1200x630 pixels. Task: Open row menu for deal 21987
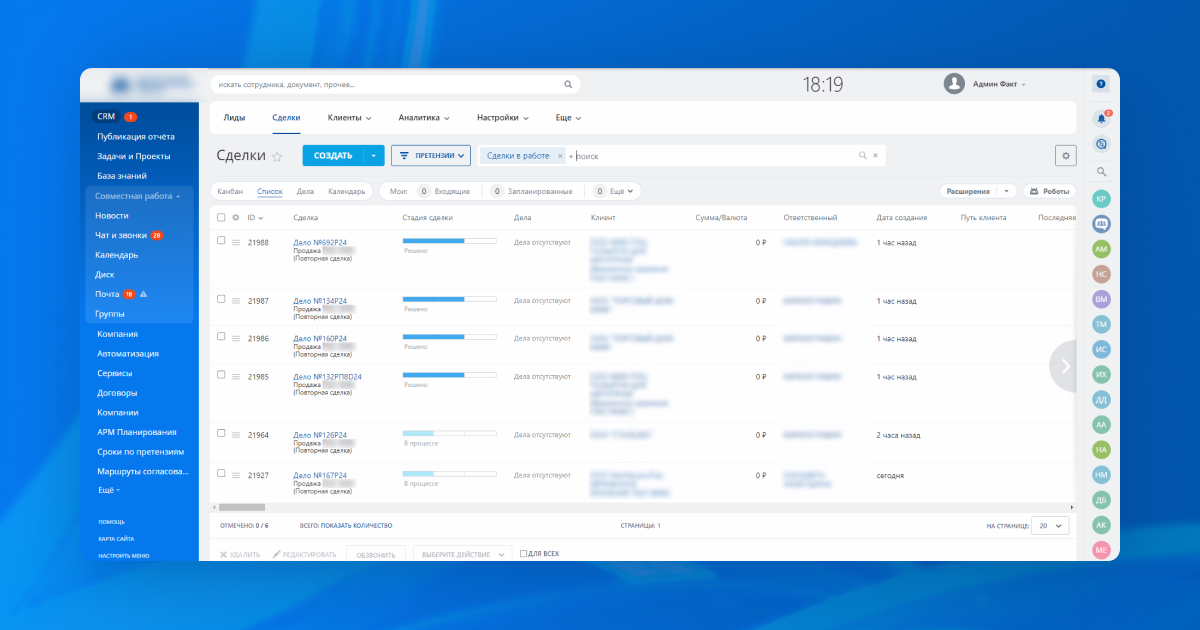[x=236, y=301]
